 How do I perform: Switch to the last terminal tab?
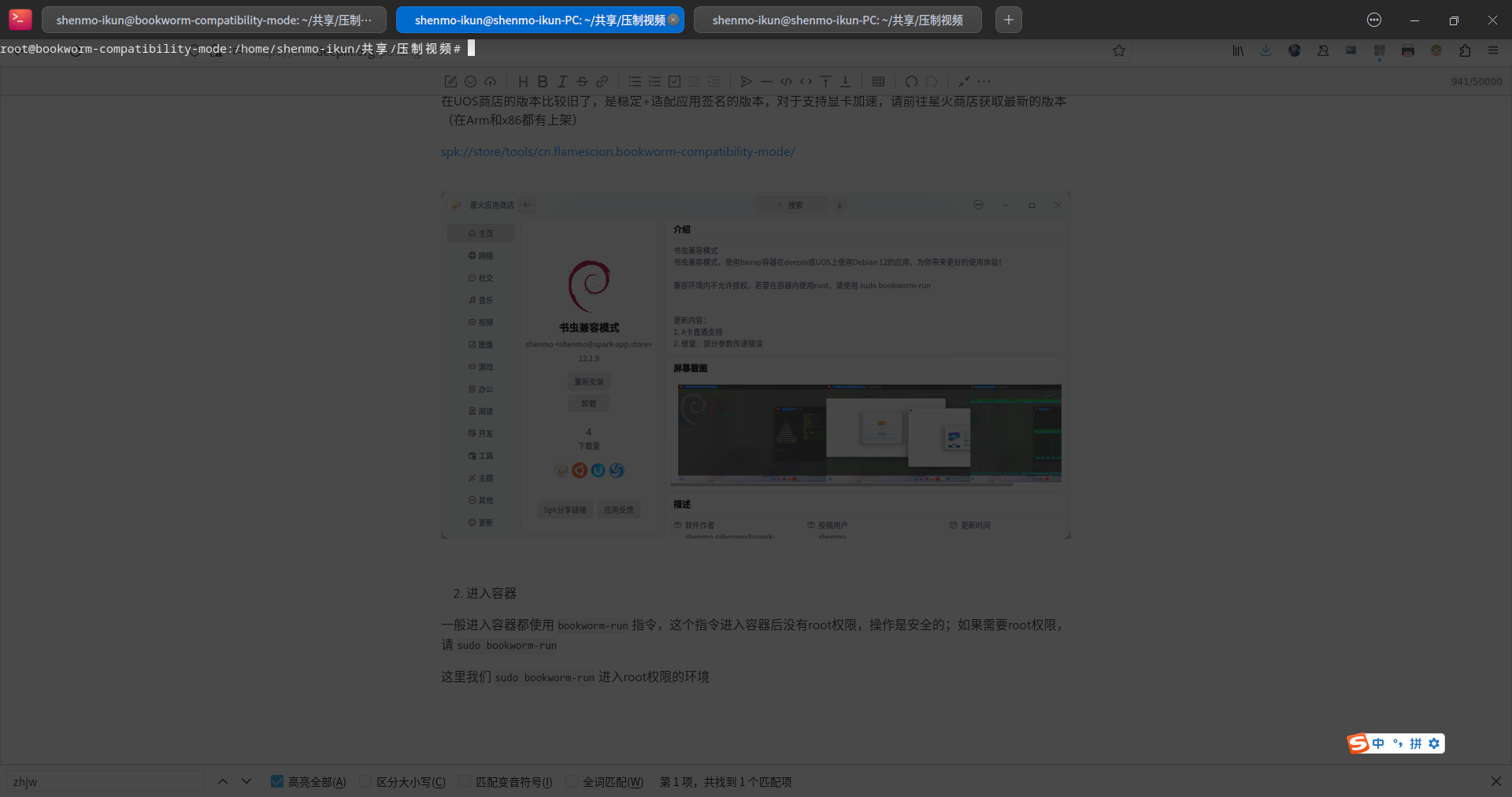click(x=837, y=20)
